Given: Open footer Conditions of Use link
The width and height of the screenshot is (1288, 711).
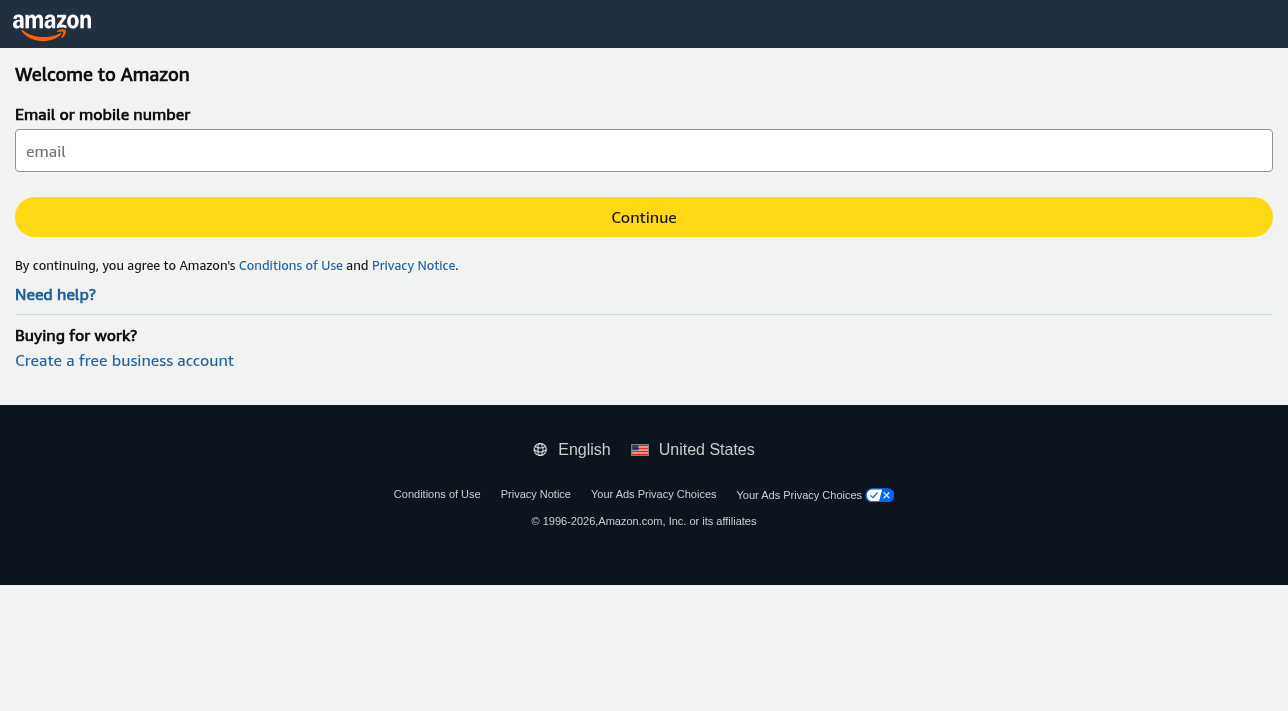Looking at the screenshot, I should (437, 494).
